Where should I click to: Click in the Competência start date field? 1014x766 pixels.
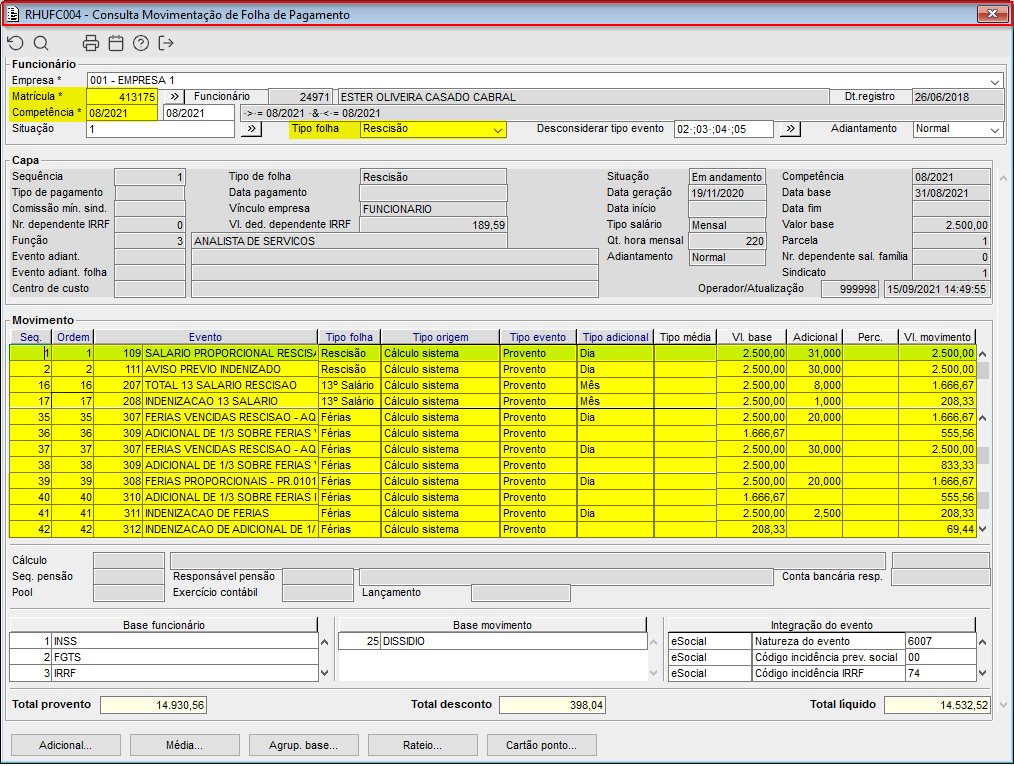122,113
